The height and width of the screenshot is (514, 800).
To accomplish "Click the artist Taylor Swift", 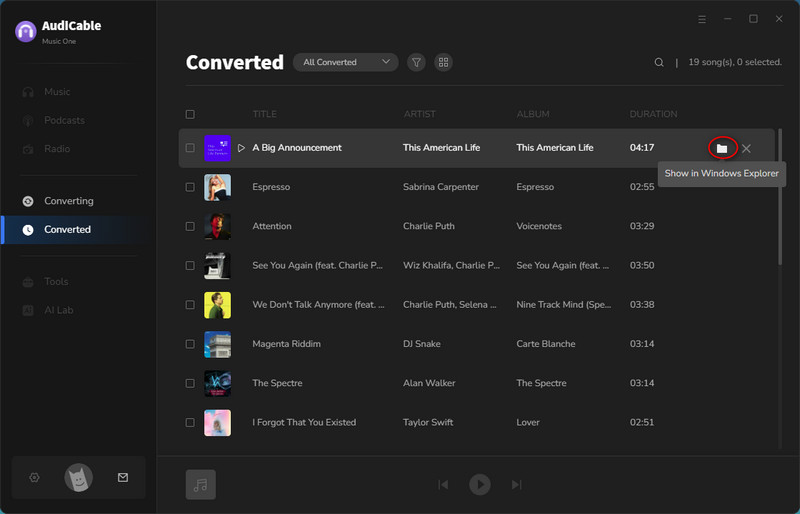I will [428, 423].
